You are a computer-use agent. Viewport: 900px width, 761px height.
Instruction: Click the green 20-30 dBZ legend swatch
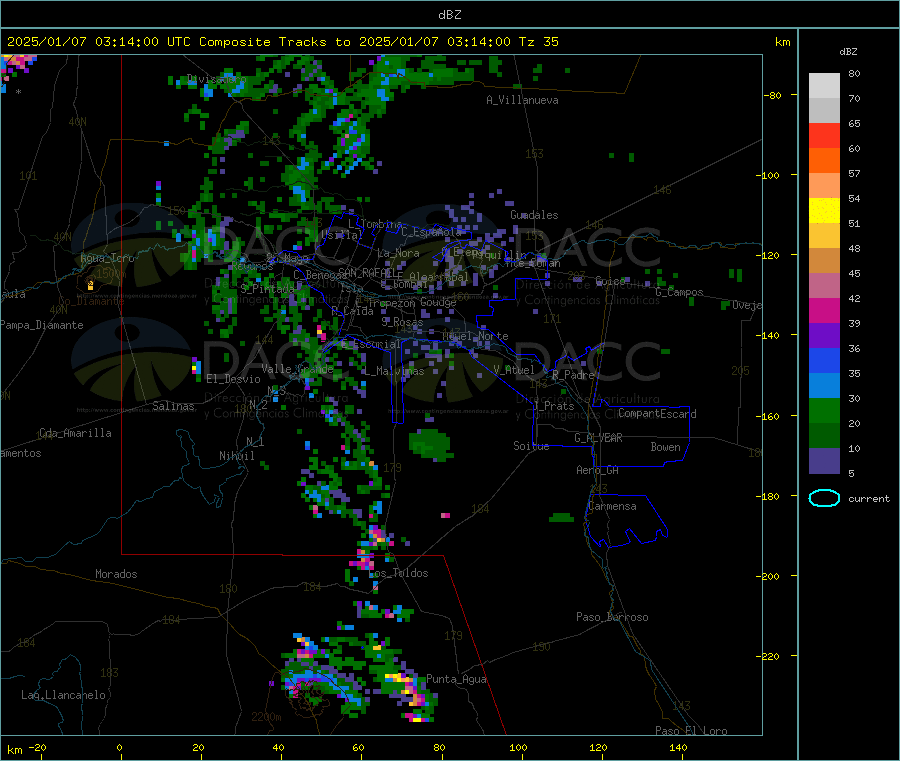point(824,410)
